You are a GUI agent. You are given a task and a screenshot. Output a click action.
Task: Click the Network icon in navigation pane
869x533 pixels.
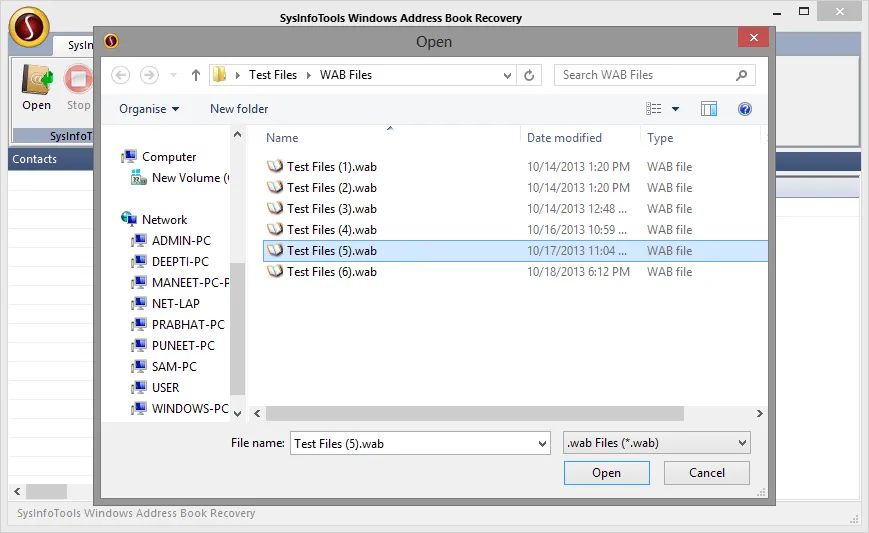(x=129, y=219)
